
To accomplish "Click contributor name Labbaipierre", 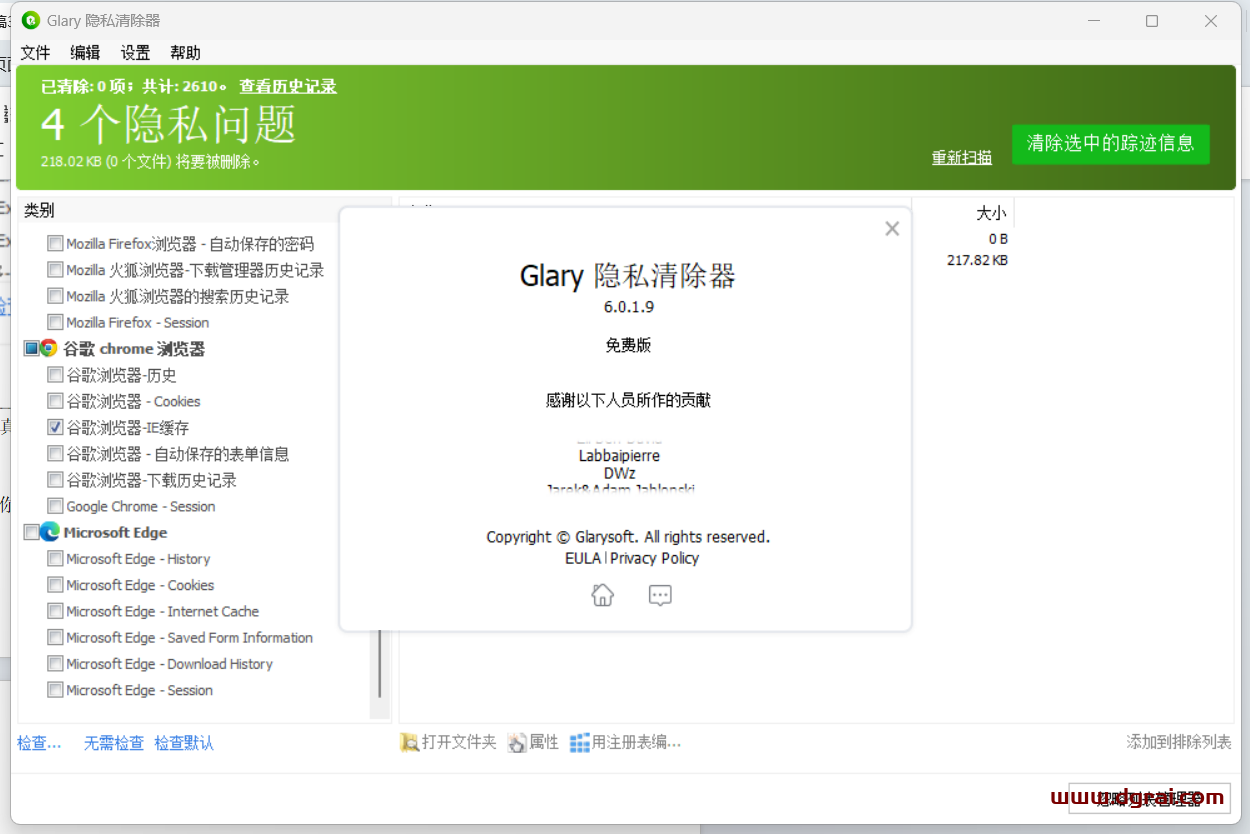I will pyautogui.click(x=619, y=455).
